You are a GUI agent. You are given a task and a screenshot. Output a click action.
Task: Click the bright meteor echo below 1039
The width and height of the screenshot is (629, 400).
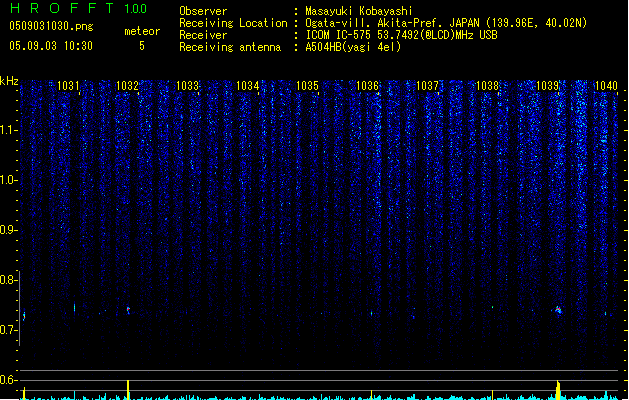coord(558,310)
